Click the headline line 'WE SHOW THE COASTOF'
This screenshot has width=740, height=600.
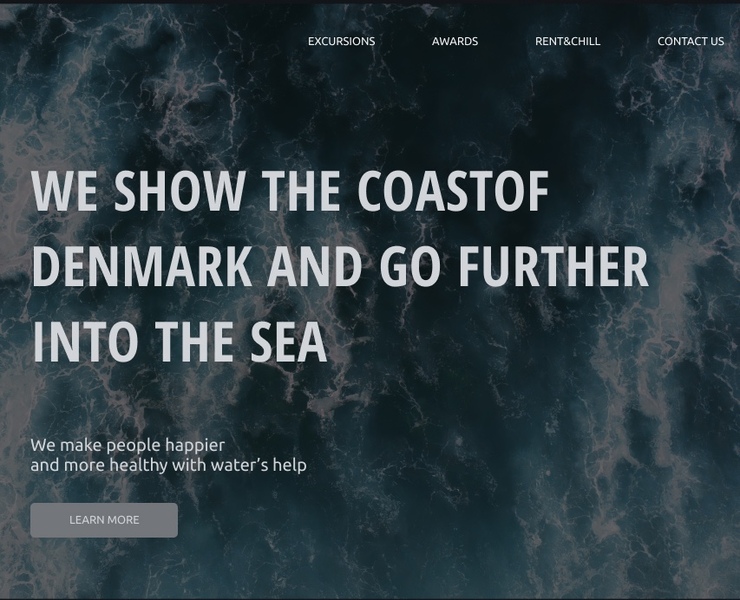point(290,191)
